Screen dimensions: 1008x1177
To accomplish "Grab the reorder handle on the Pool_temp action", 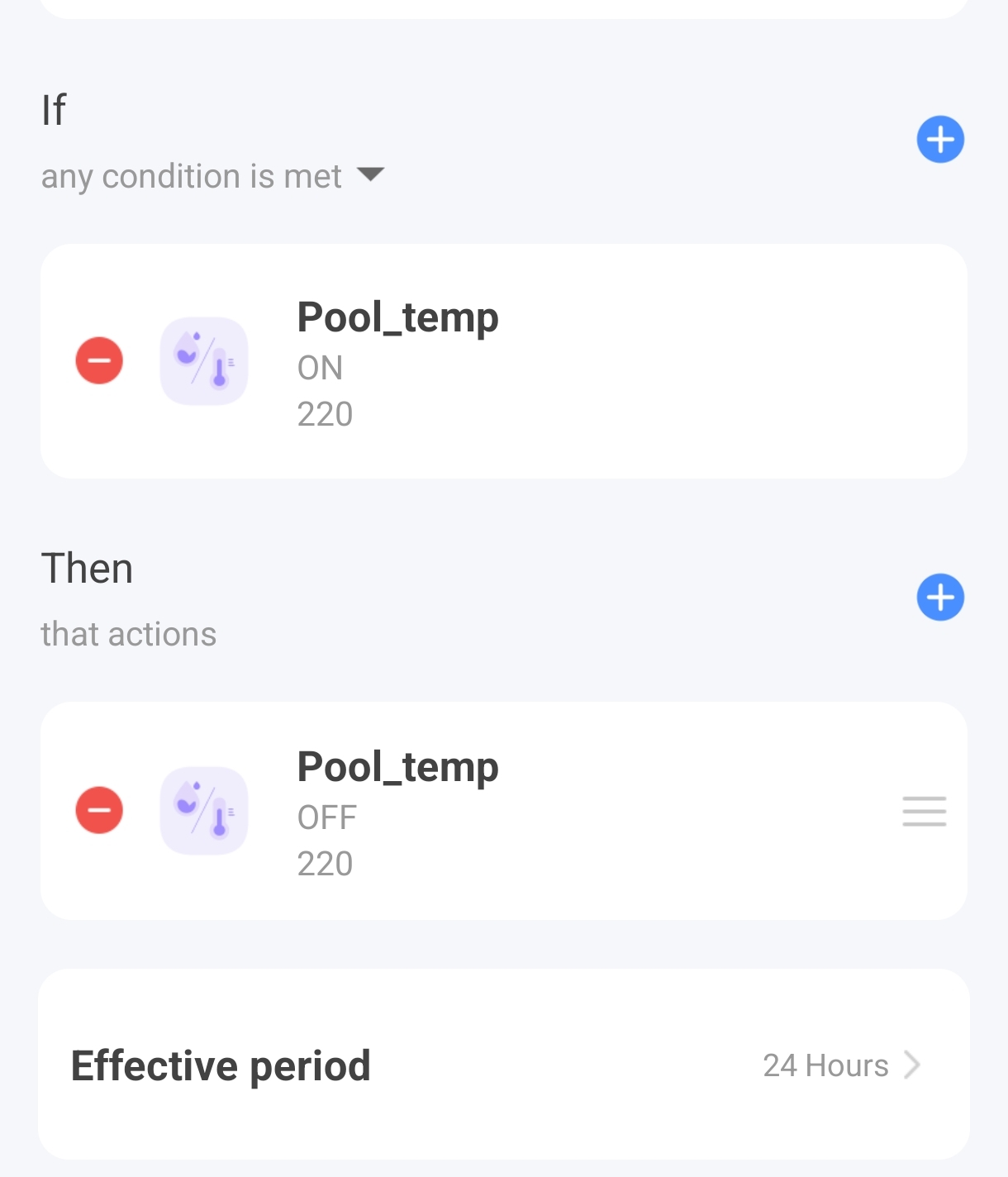I will coord(925,812).
